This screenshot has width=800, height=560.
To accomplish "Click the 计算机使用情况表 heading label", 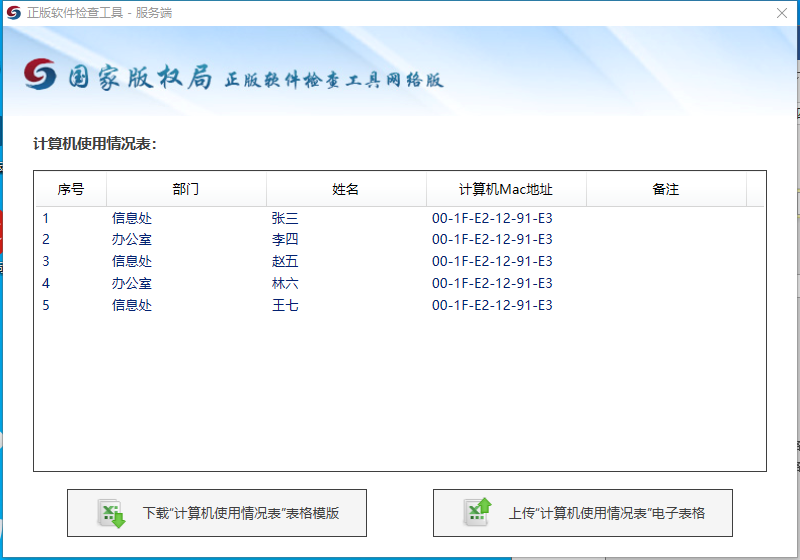I will tap(95, 144).
